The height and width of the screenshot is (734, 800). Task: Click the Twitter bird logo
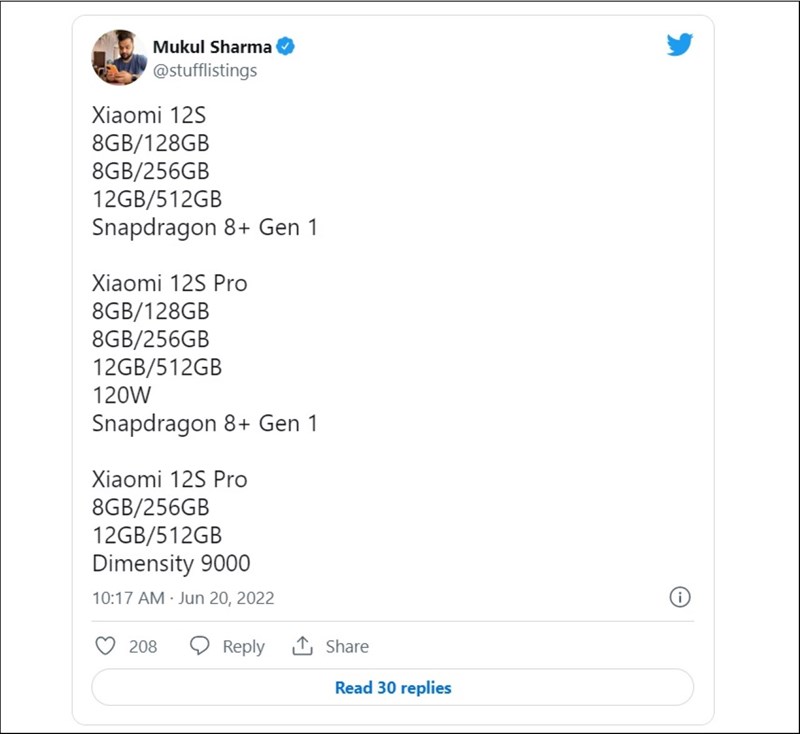(x=680, y=44)
